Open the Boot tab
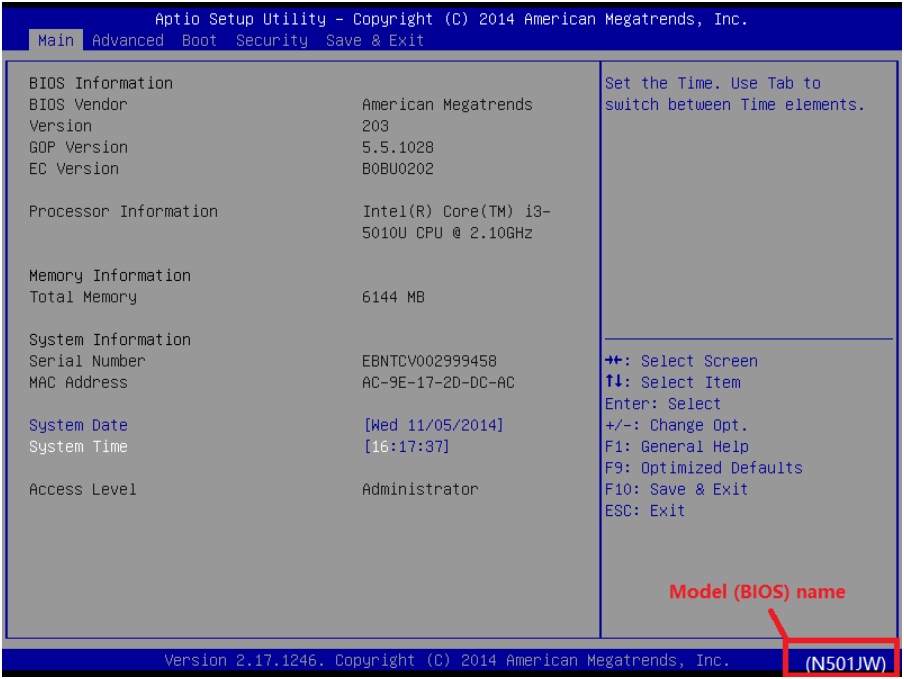 [199, 40]
